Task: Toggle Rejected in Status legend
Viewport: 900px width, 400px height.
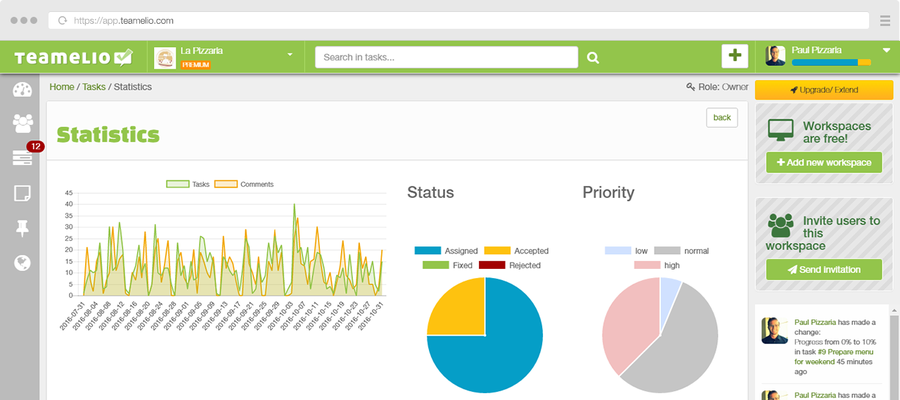Action: 510,265
